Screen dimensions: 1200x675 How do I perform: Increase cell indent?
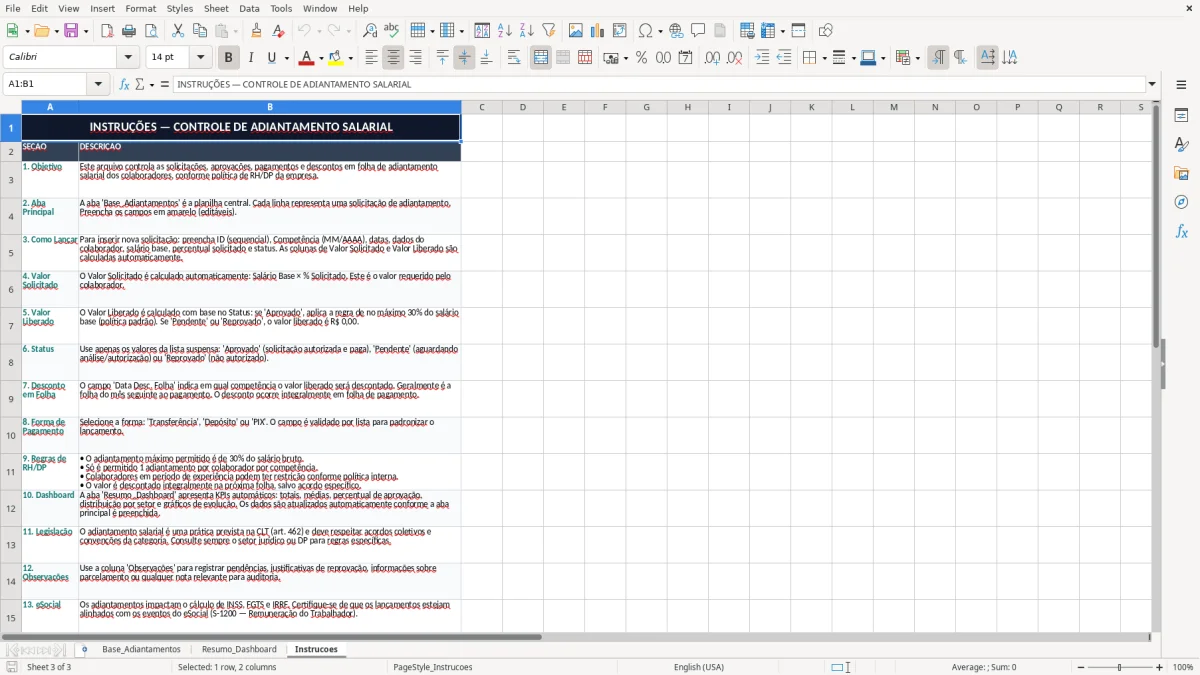762,58
